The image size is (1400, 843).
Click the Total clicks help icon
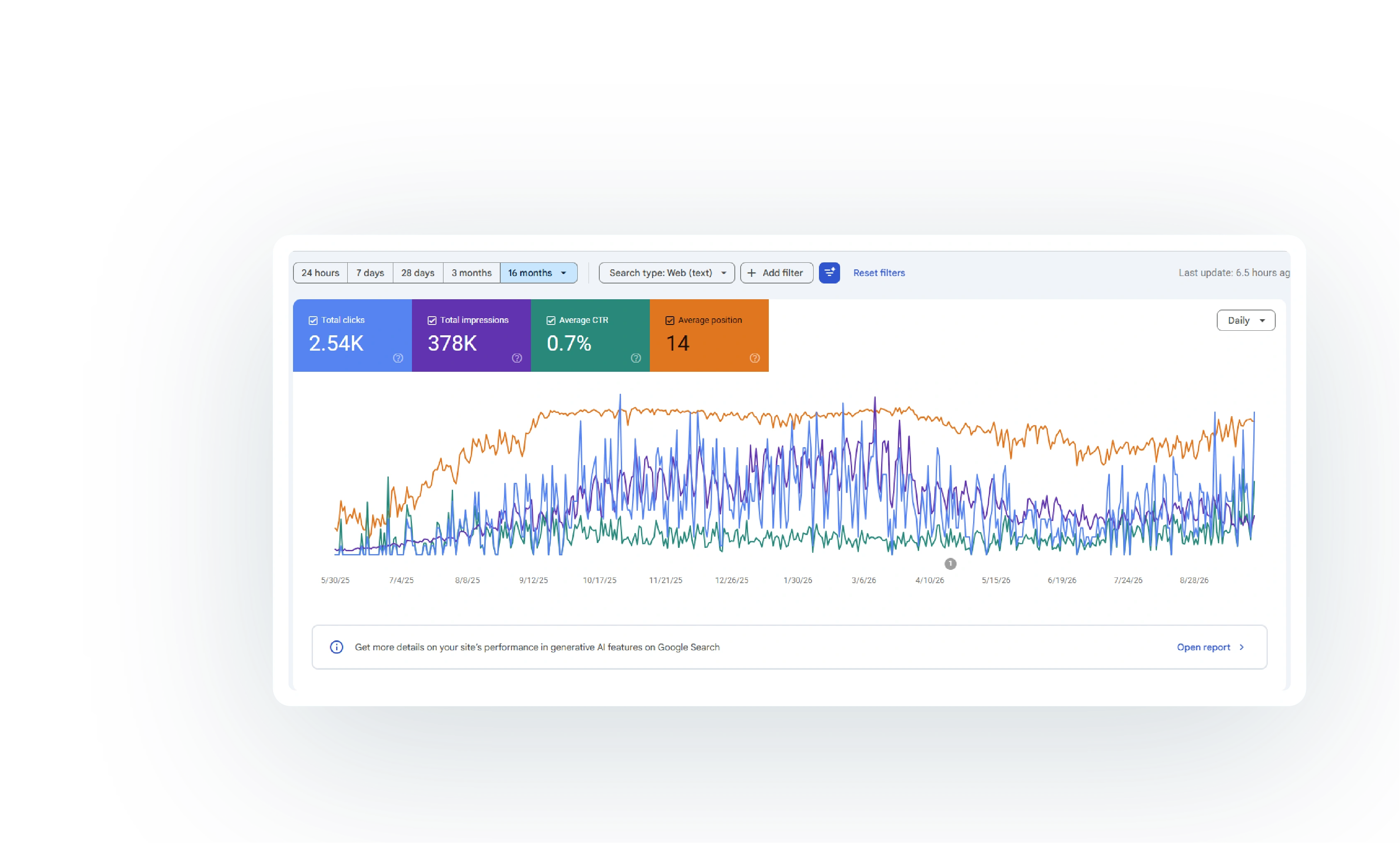(397, 358)
